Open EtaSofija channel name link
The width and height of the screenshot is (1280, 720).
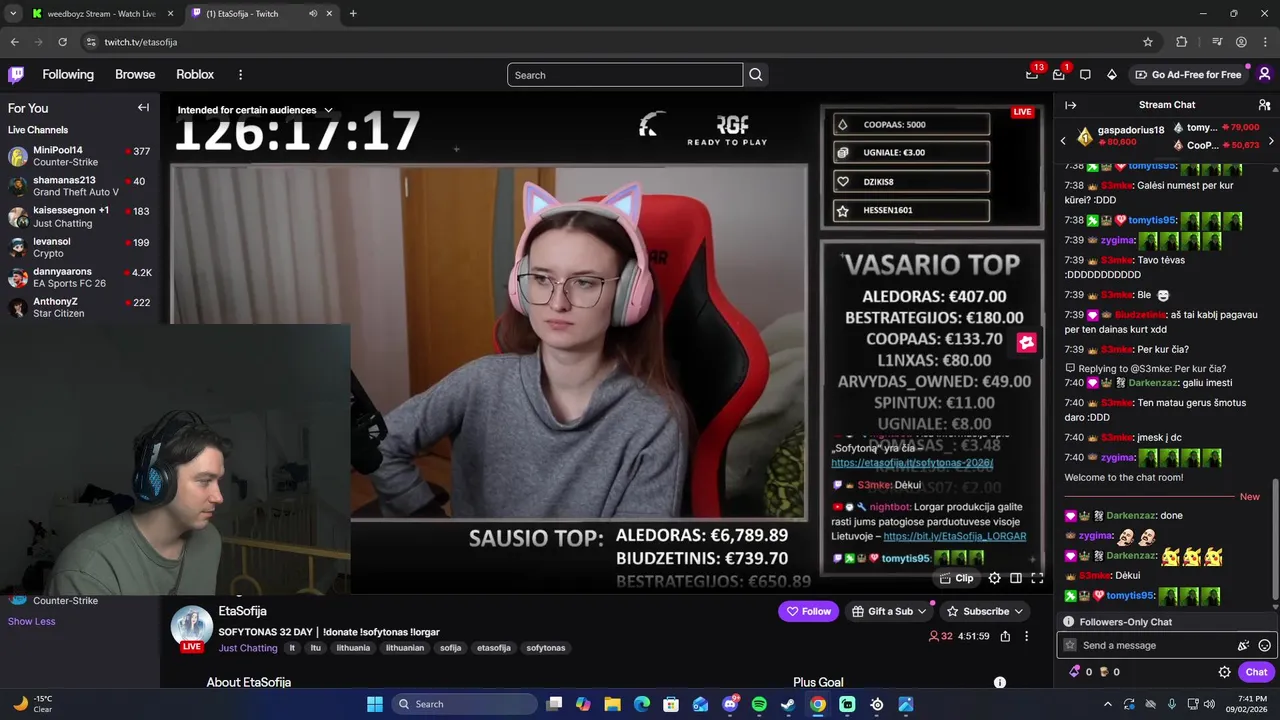point(243,611)
